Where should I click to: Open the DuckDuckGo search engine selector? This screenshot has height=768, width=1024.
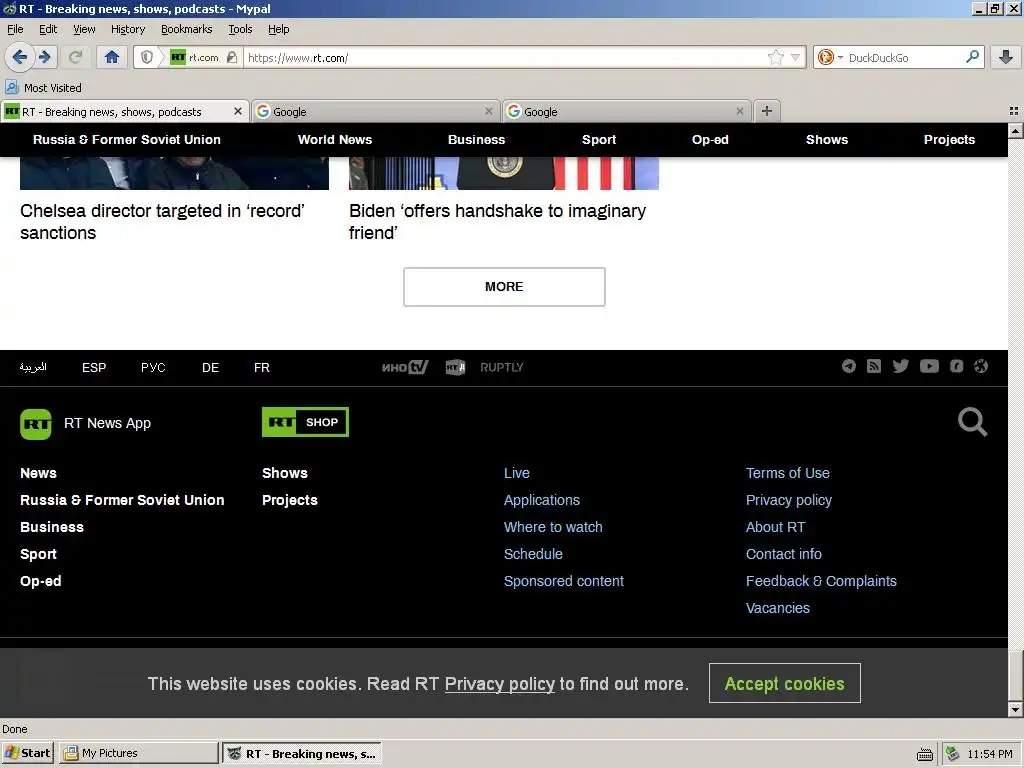tap(830, 57)
